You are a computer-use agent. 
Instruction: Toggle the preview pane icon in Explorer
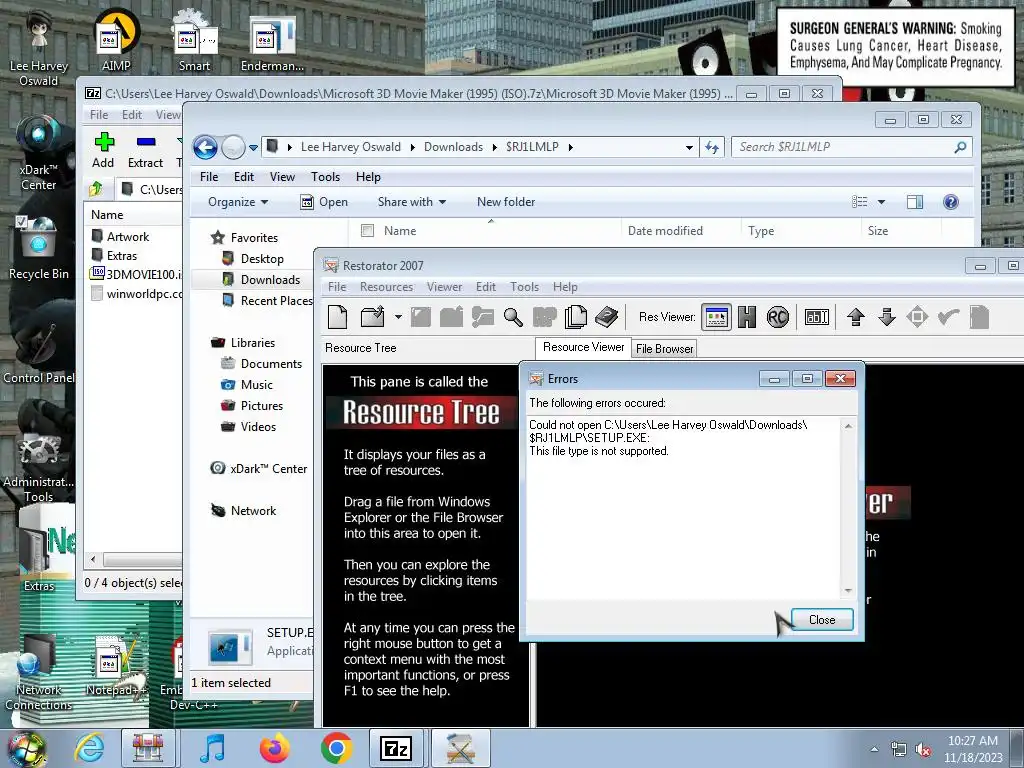(x=914, y=202)
